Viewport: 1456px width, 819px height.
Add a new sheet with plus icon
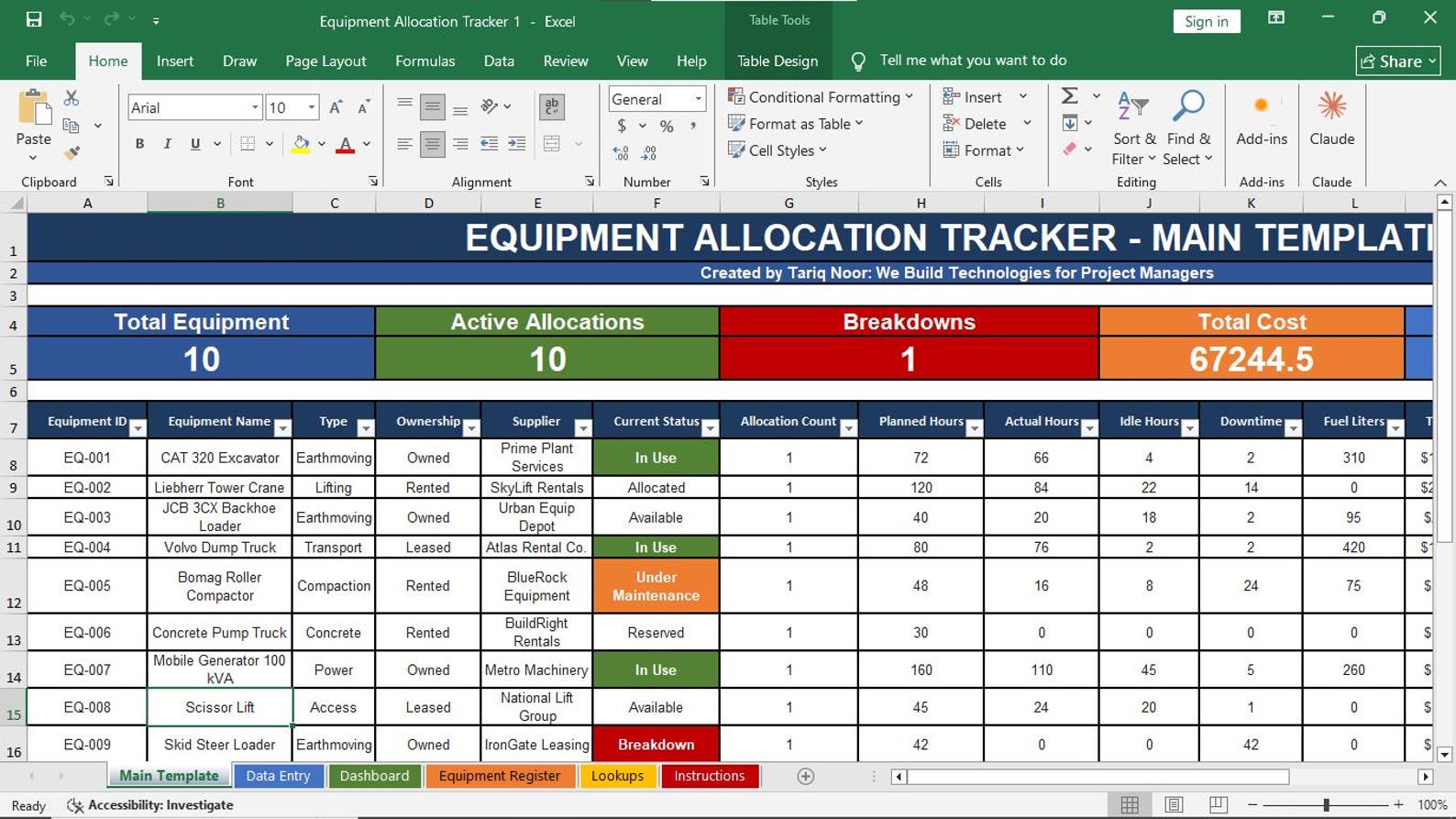pos(806,777)
